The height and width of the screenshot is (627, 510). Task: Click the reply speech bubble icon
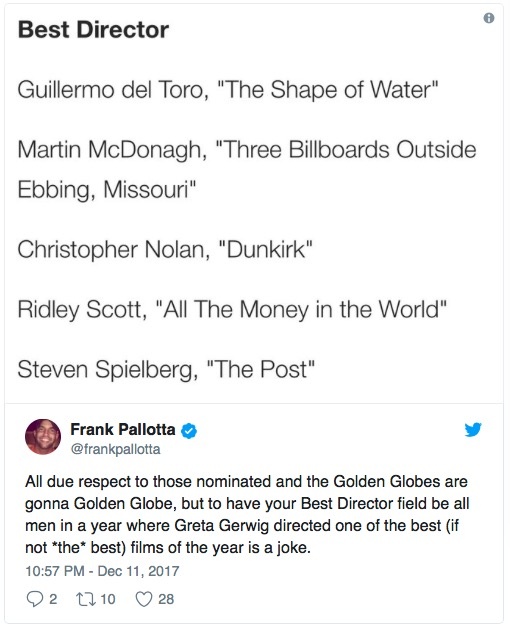pos(35,599)
